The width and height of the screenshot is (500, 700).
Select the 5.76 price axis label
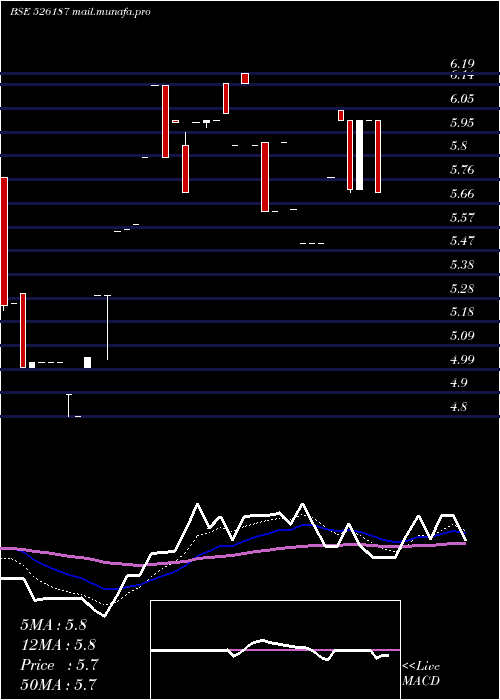click(462, 170)
